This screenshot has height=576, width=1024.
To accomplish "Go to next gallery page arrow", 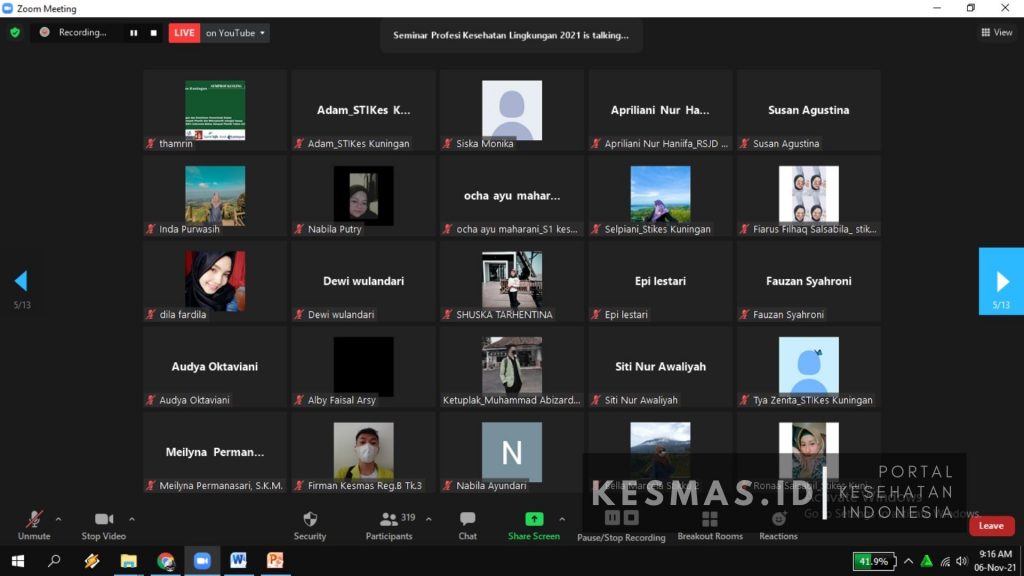I will tap(1001, 281).
